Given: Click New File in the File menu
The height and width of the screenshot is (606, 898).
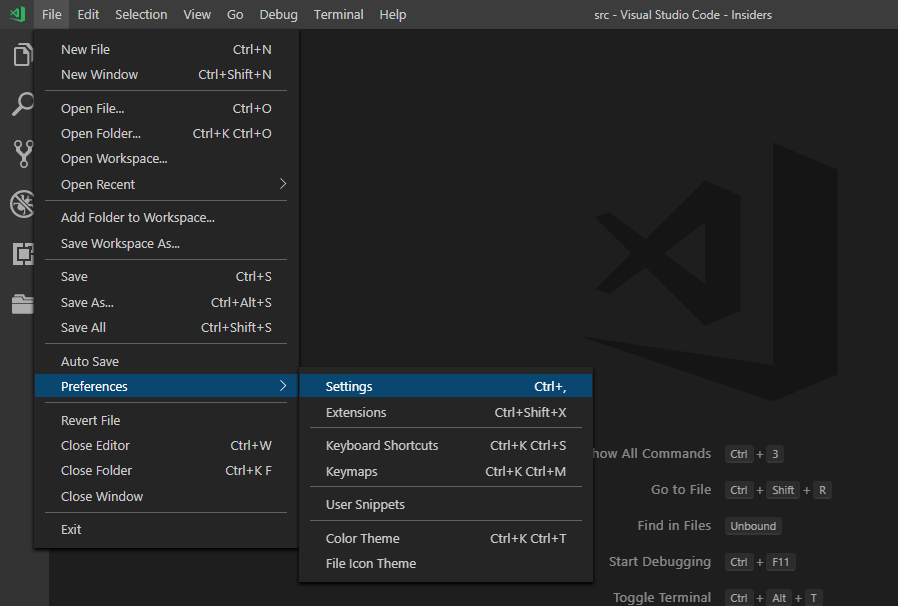Looking at the screenshot, I should [85, 49].
